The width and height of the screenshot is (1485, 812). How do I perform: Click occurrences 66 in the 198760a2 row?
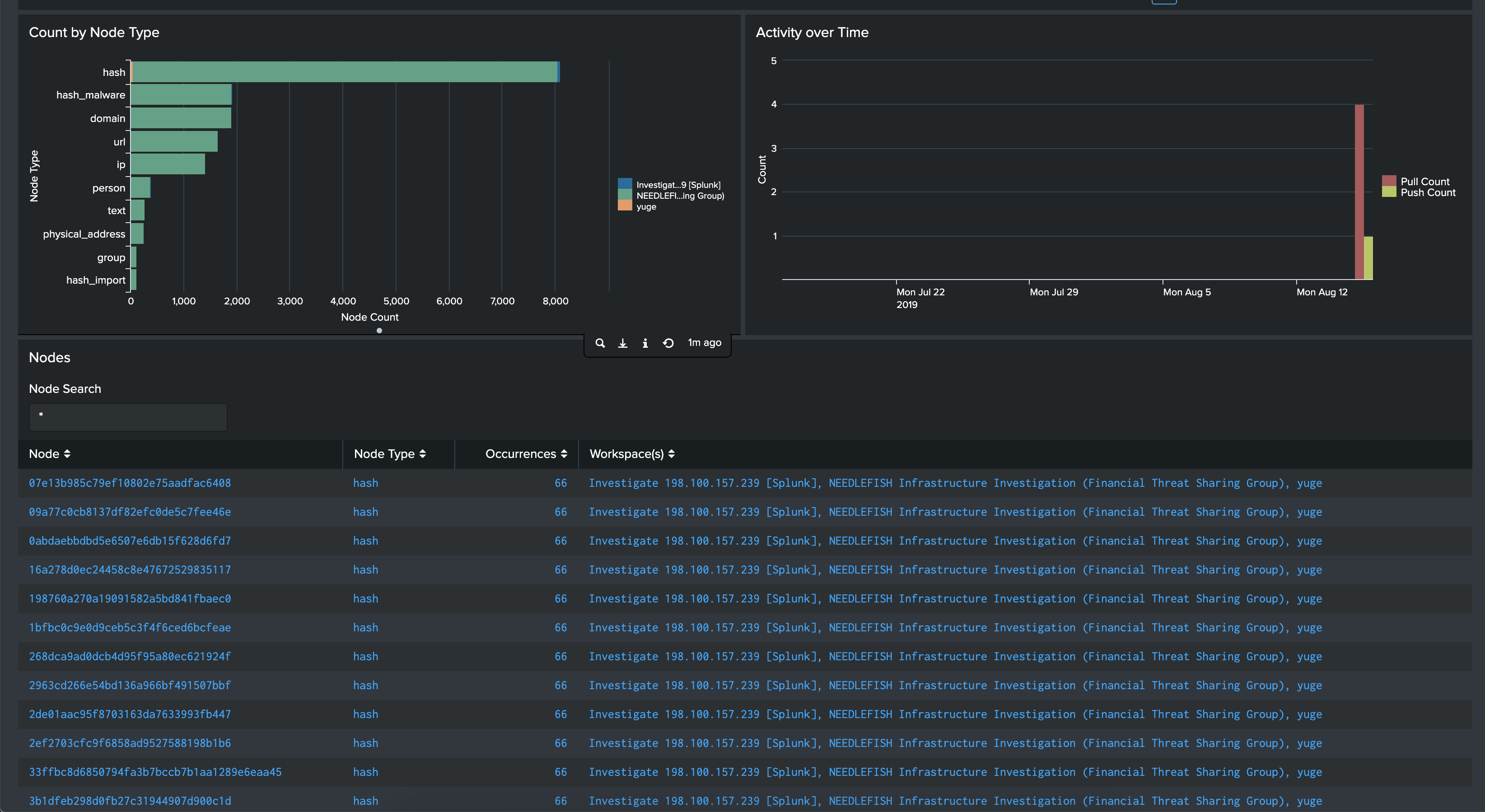[560, 599]
